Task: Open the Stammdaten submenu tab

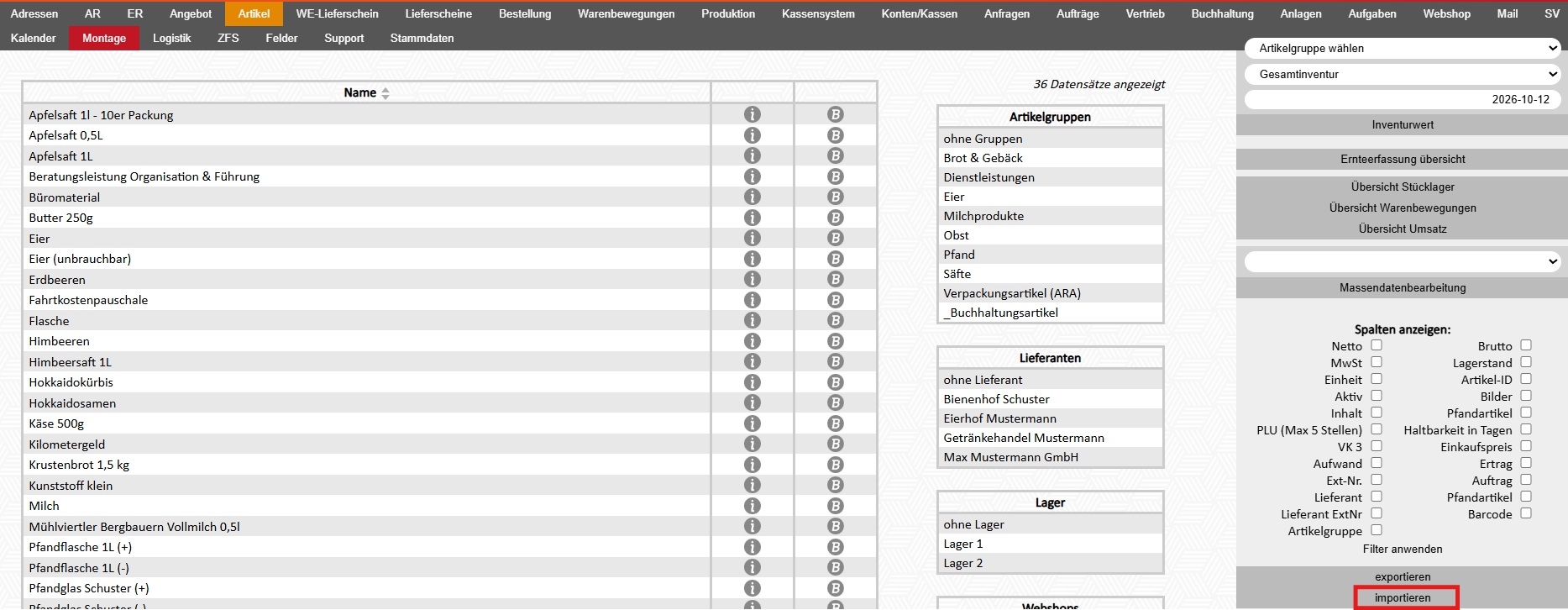Action: pyautogui.click(x=422, y=39)
